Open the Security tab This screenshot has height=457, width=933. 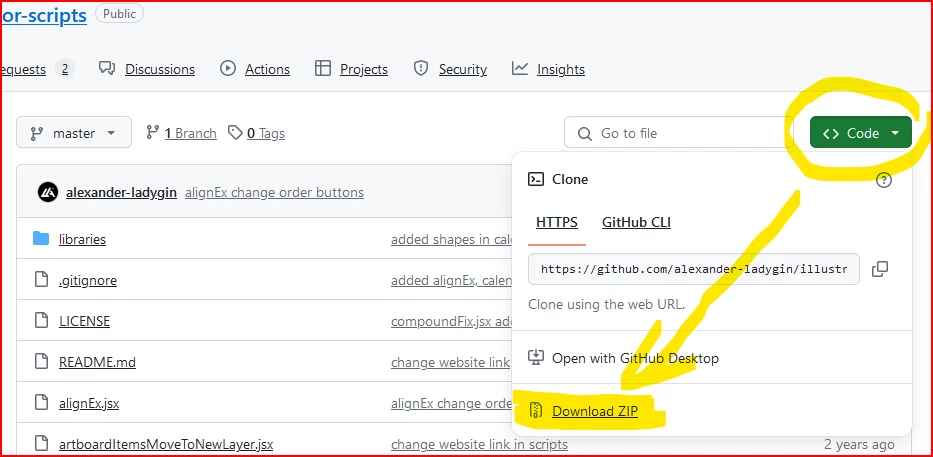463,70
